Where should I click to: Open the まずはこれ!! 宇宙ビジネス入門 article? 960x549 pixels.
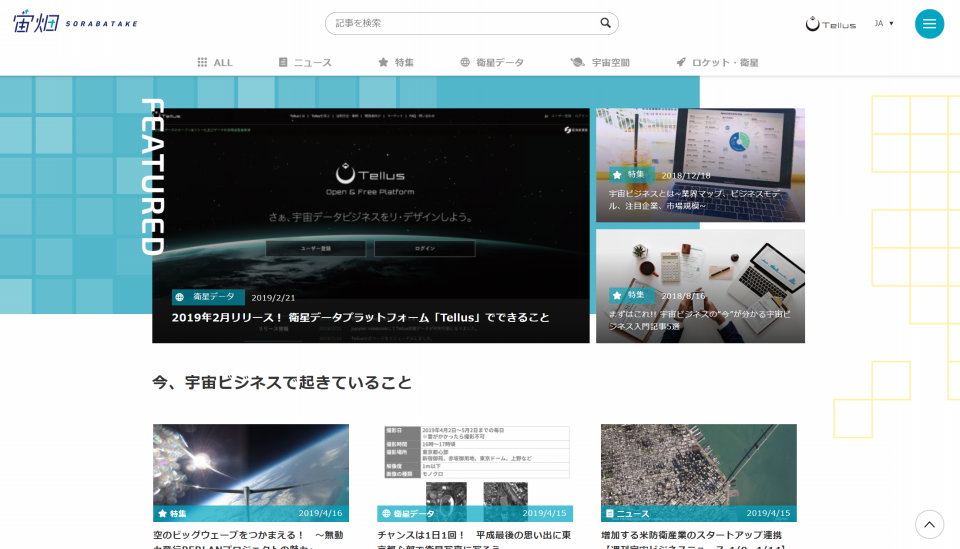click(x=700, y=320)
